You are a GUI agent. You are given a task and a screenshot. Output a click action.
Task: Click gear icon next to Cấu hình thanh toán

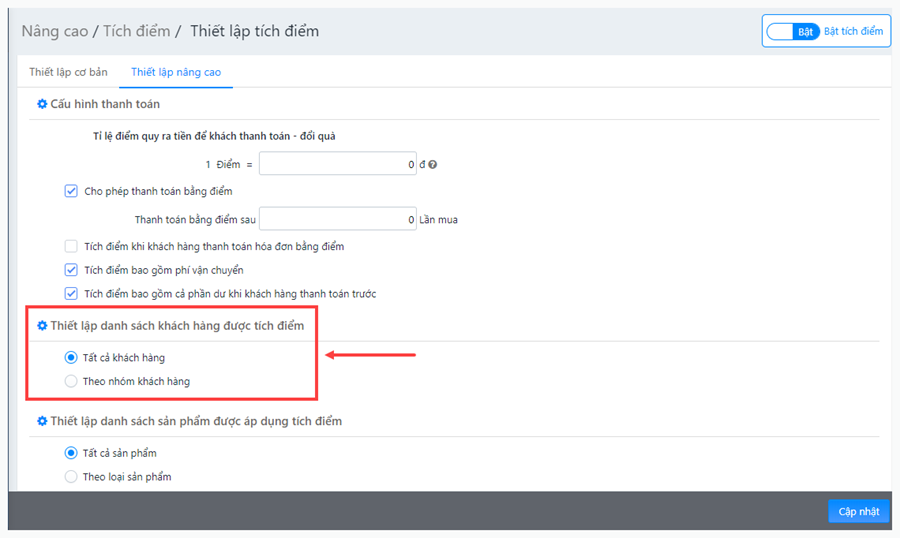[42, 104]
